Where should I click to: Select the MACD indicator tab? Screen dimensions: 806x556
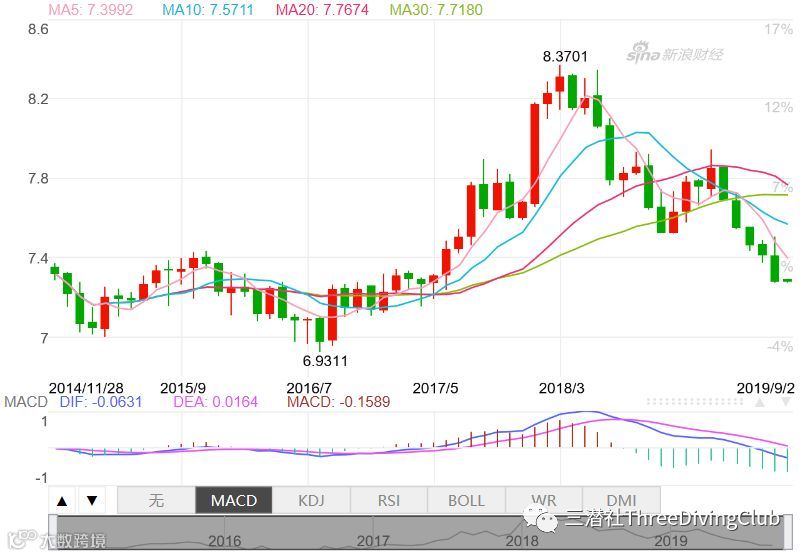pyautogui.click(x=234, y=500)
